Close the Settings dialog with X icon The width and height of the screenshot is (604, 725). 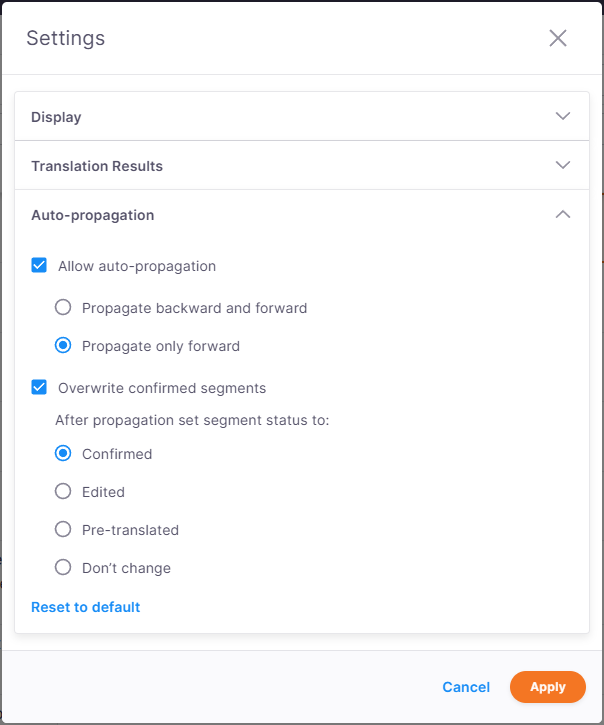tap(558, 38)
